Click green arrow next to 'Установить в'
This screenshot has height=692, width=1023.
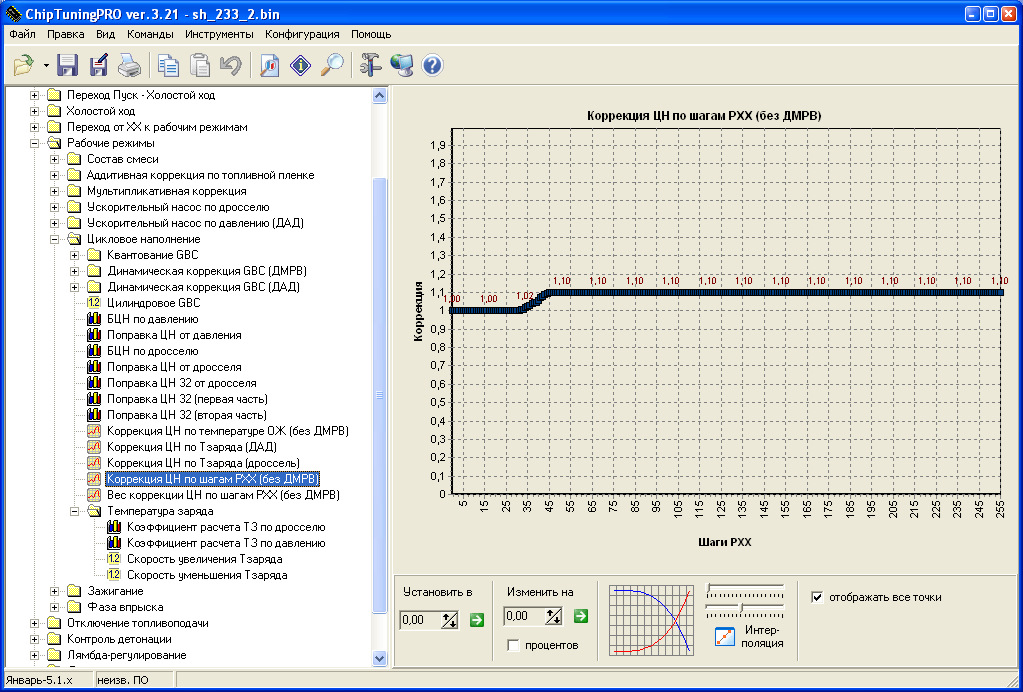coord(477,620)
